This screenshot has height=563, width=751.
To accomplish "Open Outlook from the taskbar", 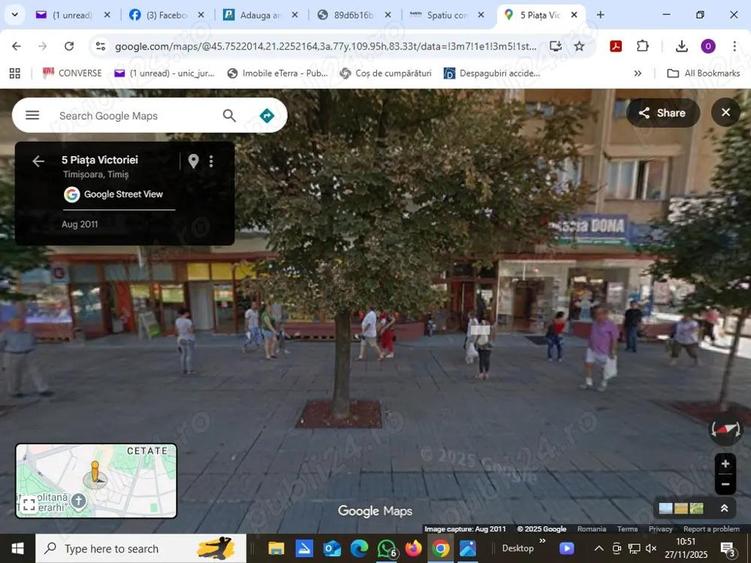I will 332,549.
